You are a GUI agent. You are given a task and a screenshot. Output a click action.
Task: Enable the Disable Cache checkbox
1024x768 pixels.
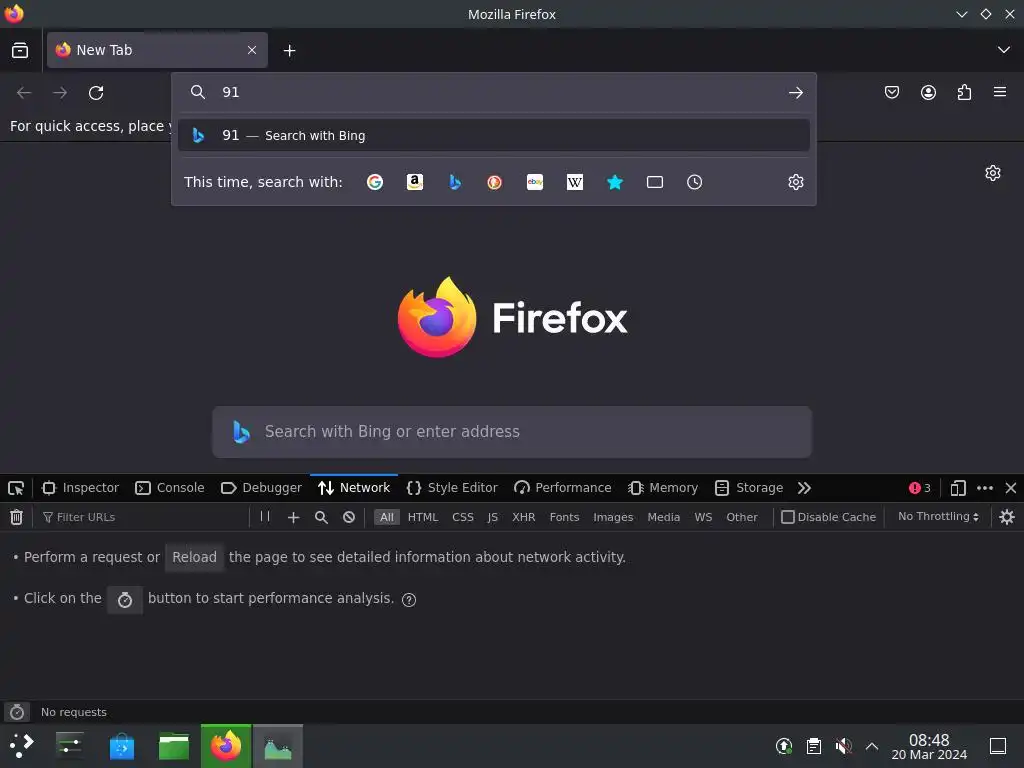click(788, 517)
